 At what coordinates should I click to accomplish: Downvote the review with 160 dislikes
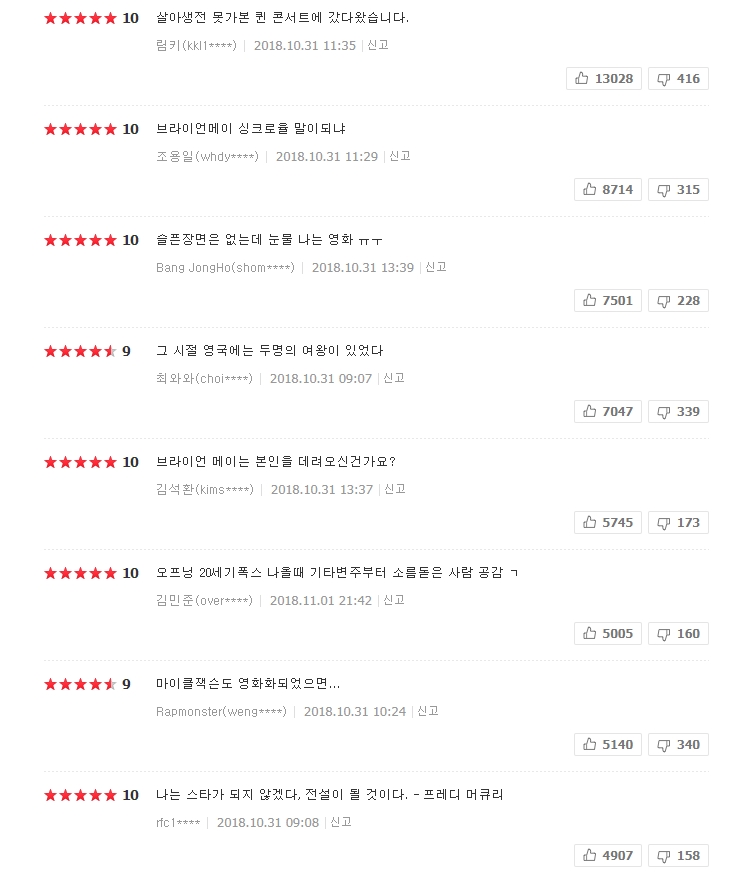[x=678, y=634]
